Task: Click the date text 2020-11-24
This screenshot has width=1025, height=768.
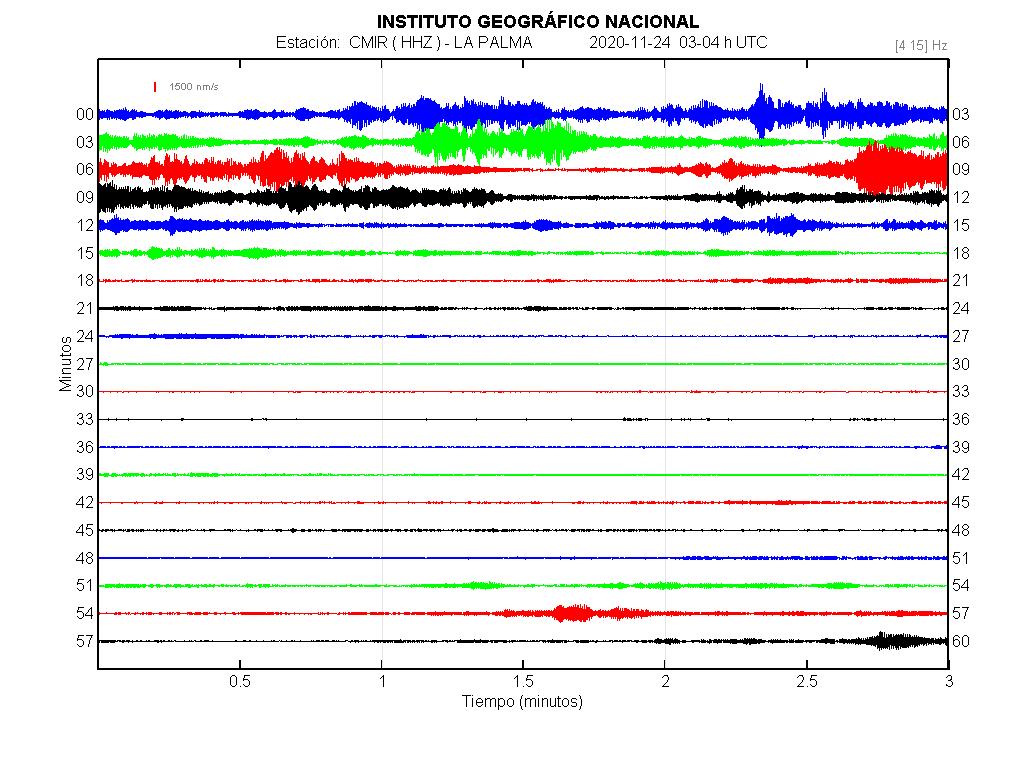Action: tap(630, 43)
